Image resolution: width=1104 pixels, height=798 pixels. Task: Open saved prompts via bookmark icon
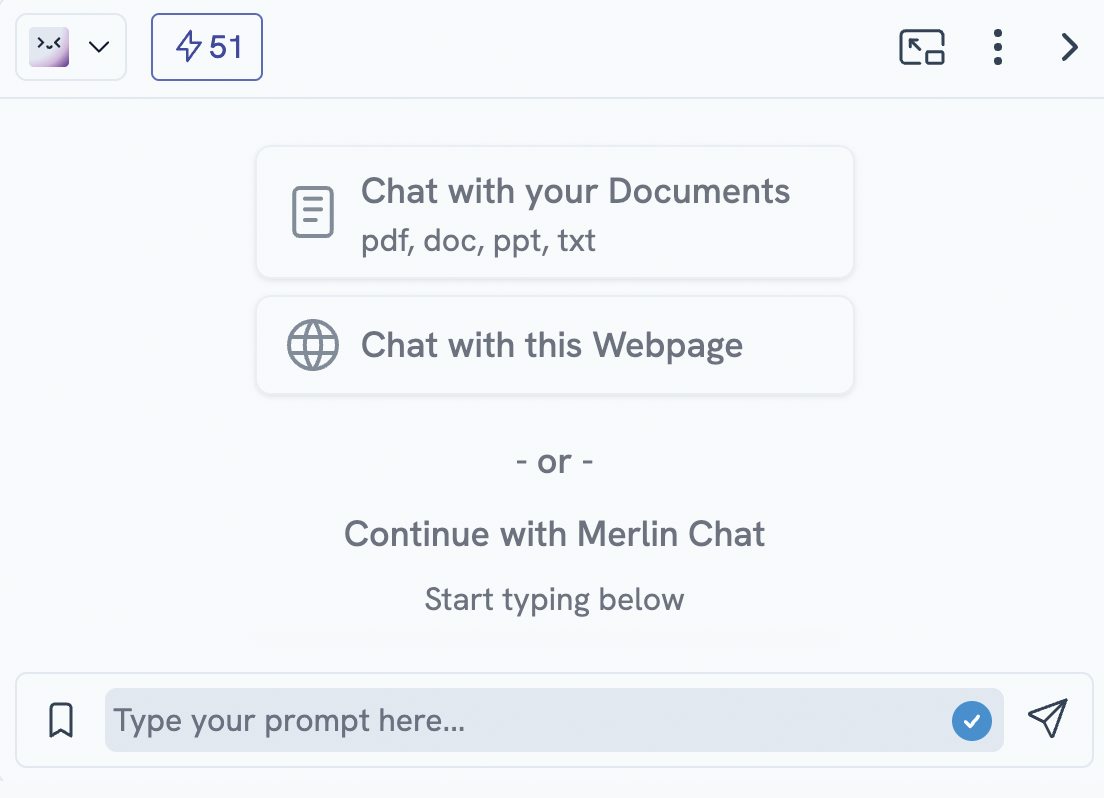(x=61, y=720)
